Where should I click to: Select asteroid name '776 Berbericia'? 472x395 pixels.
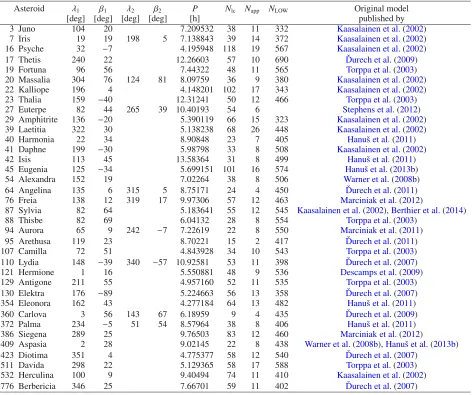(28, 386)
